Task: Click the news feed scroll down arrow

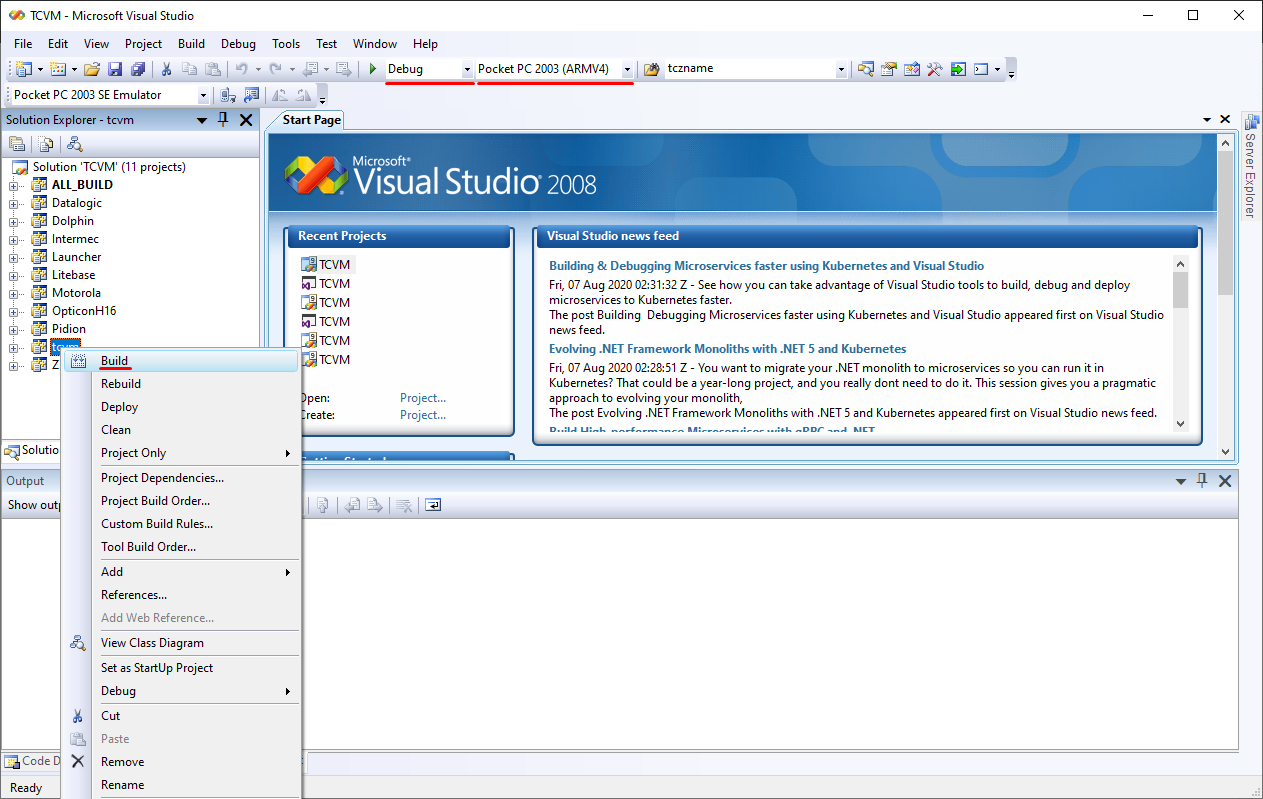Action: [x=1181, y=424]
